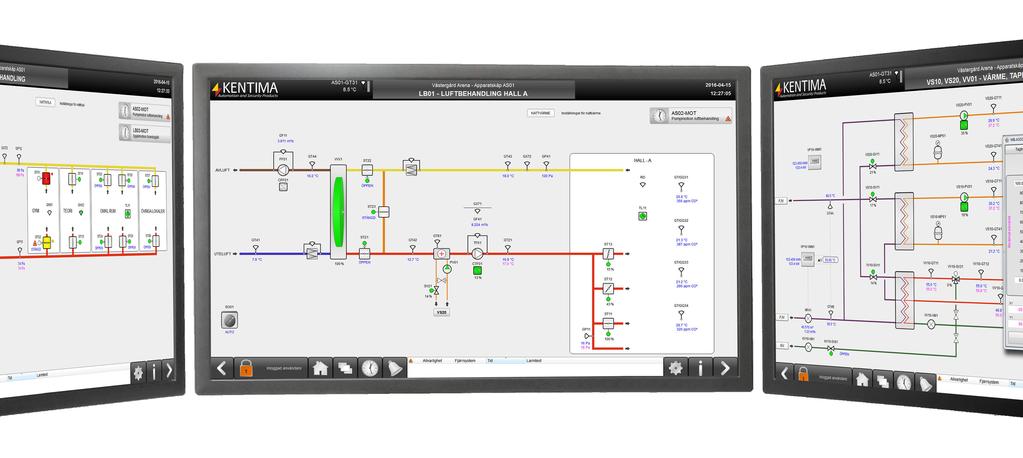
Task: Select the red damper in the left screen's first room
Action: (x=46, y=178)
